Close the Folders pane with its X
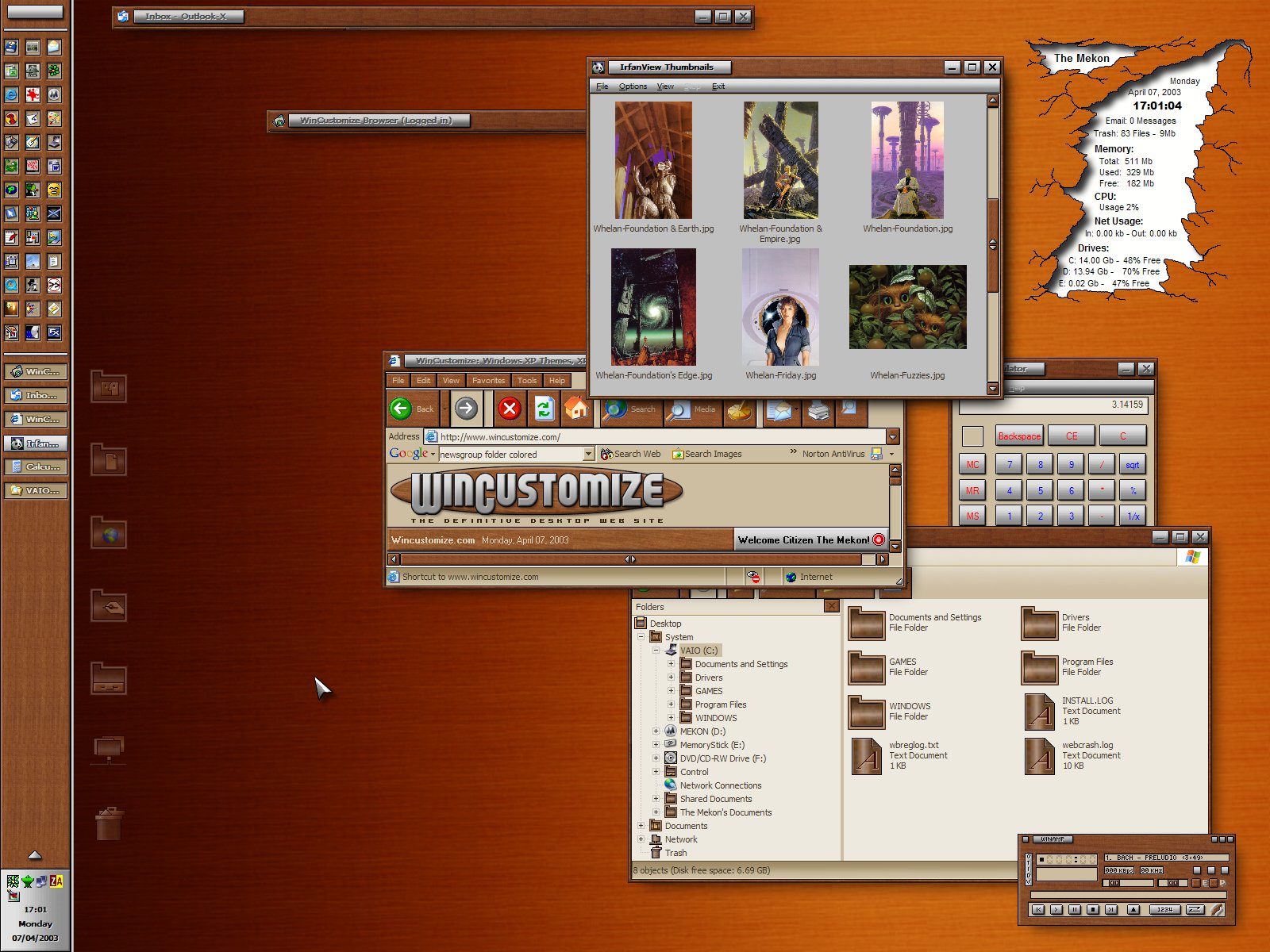The width and height of the screenshot is (1270, 952). pyautogui.click(x=831, y=606)
